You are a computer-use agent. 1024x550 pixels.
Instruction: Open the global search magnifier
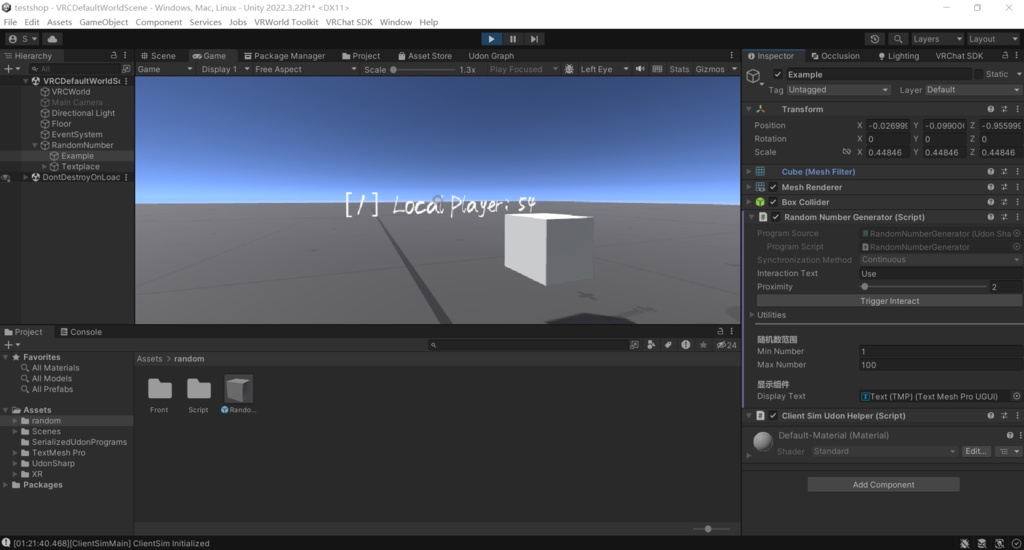[898, 39]
